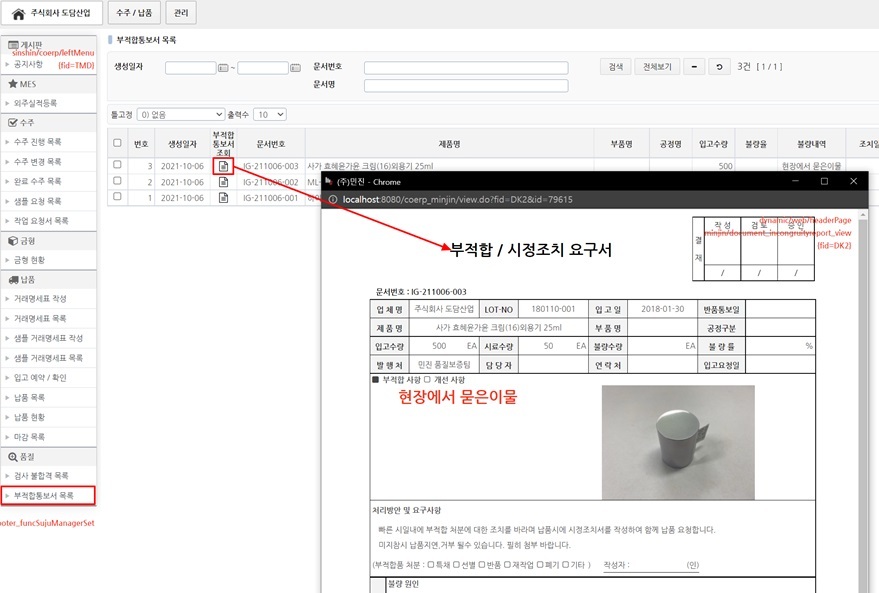Open 수주 진행 목록 in the sidebar
Viewport: 879px width, 593px height.
[x=38, y=142]
